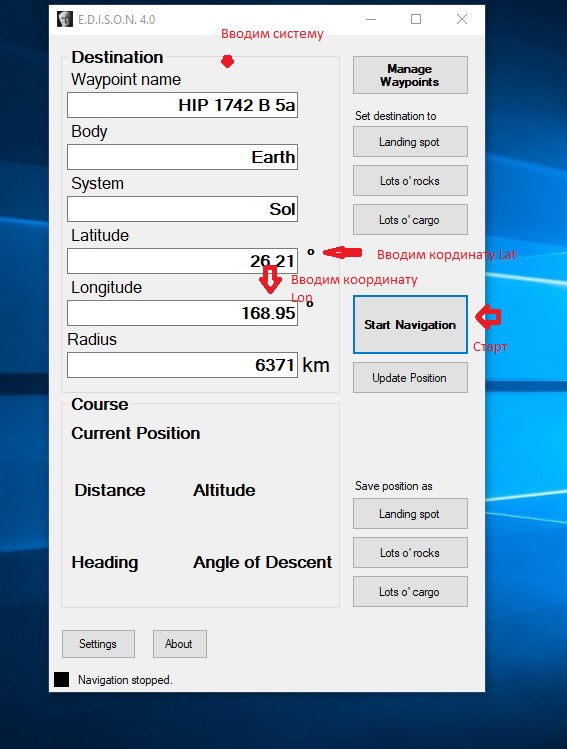Save position as Lots o' rocks
The image size is (567, 749).
point(410,553)
